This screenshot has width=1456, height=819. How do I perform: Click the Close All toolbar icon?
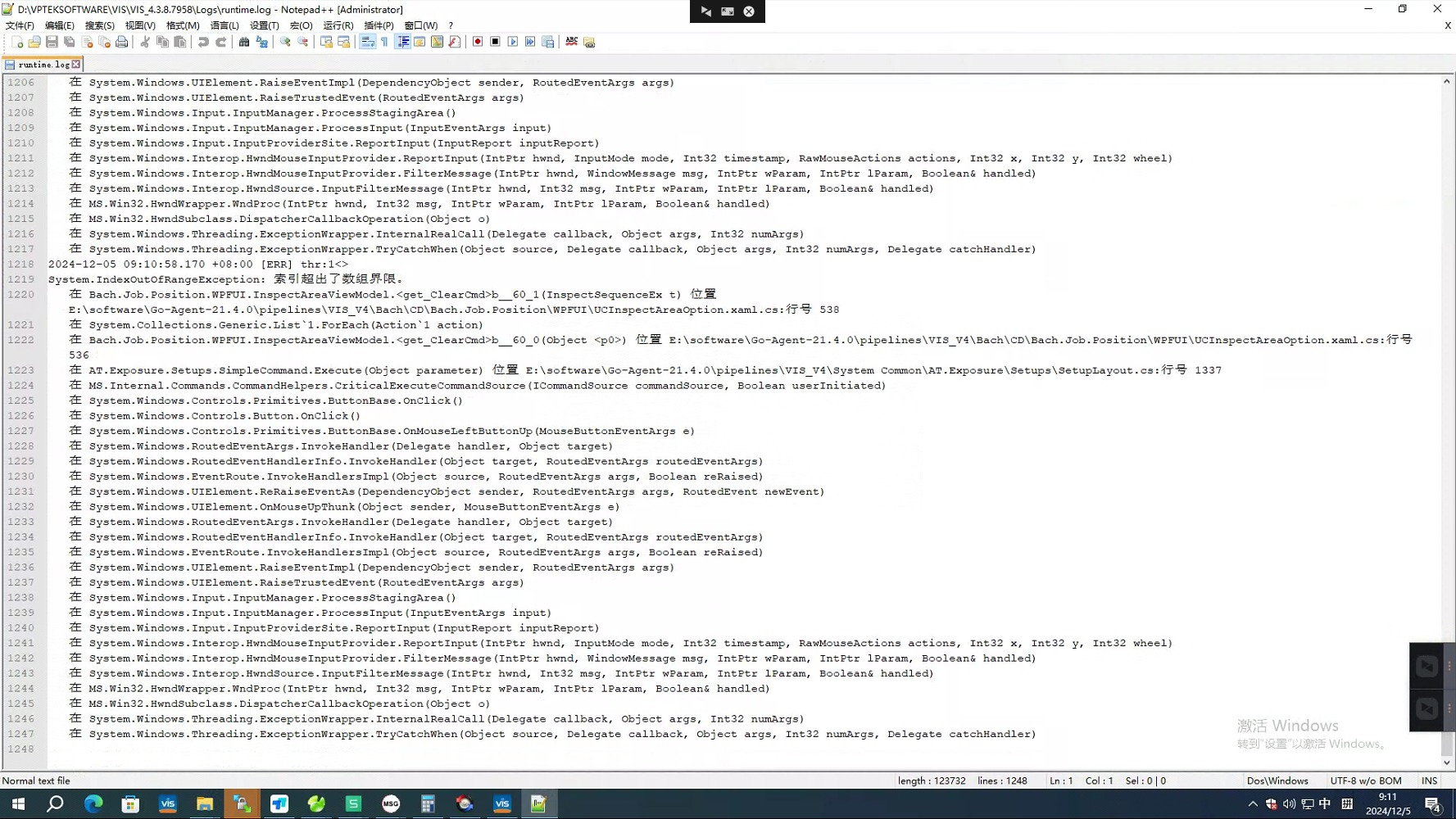(104, 42)
